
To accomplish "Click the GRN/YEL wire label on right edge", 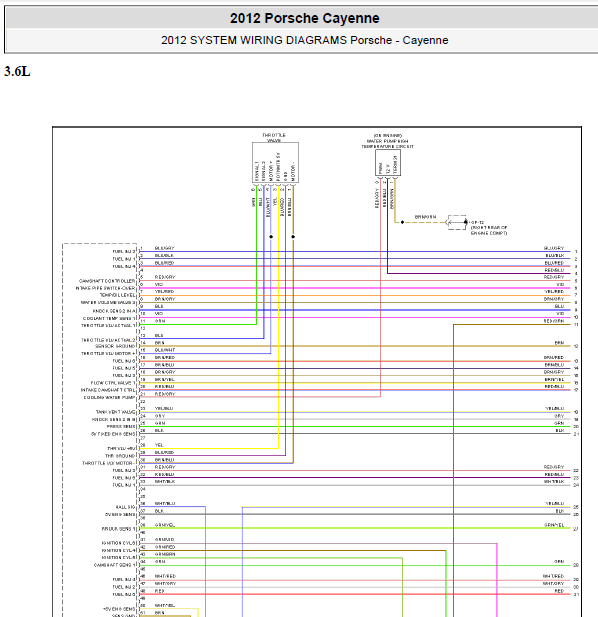I will tap(554, 525).
